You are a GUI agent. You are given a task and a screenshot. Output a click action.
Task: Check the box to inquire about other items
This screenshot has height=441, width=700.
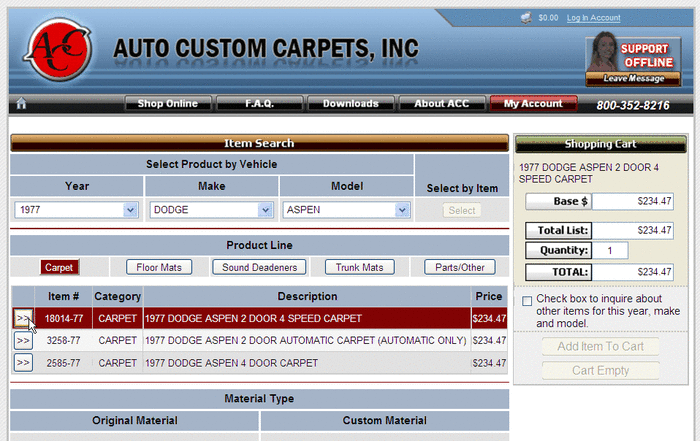pos(527,301)
